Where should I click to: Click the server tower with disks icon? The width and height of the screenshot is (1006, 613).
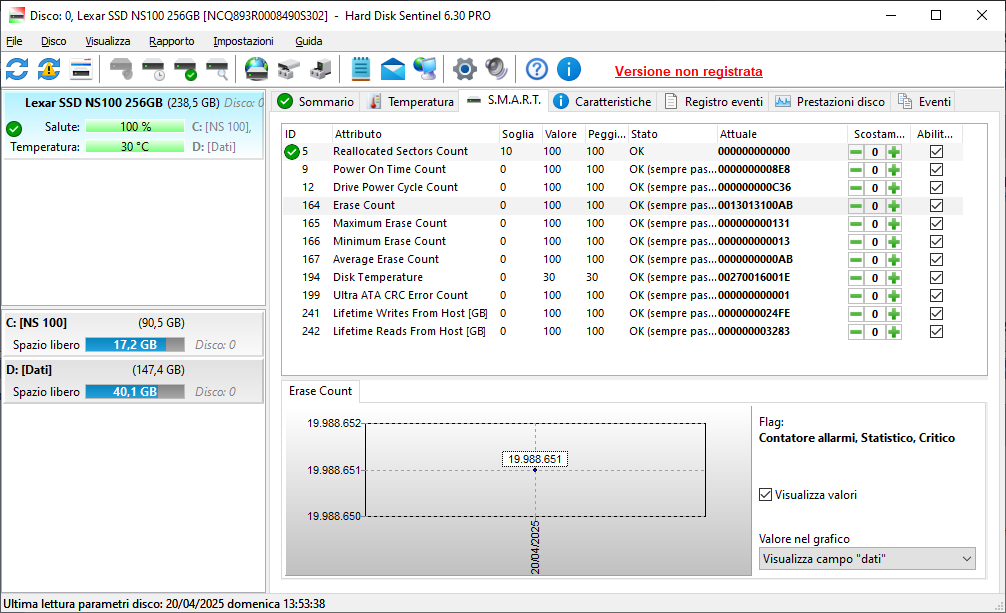pyautogui.click(x=321, y=69)
